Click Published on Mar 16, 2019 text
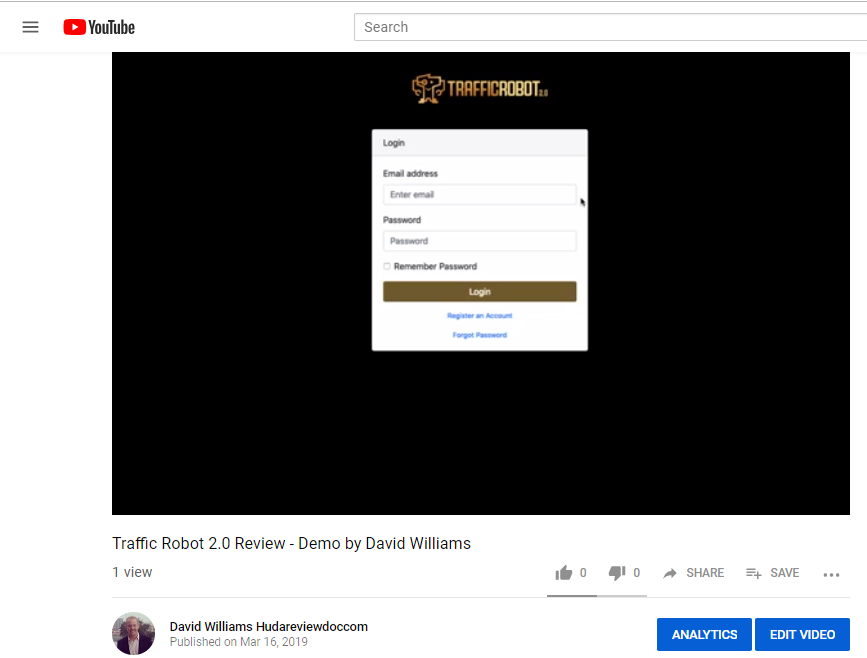Screen dimensions: 867x658 [239, 642]
